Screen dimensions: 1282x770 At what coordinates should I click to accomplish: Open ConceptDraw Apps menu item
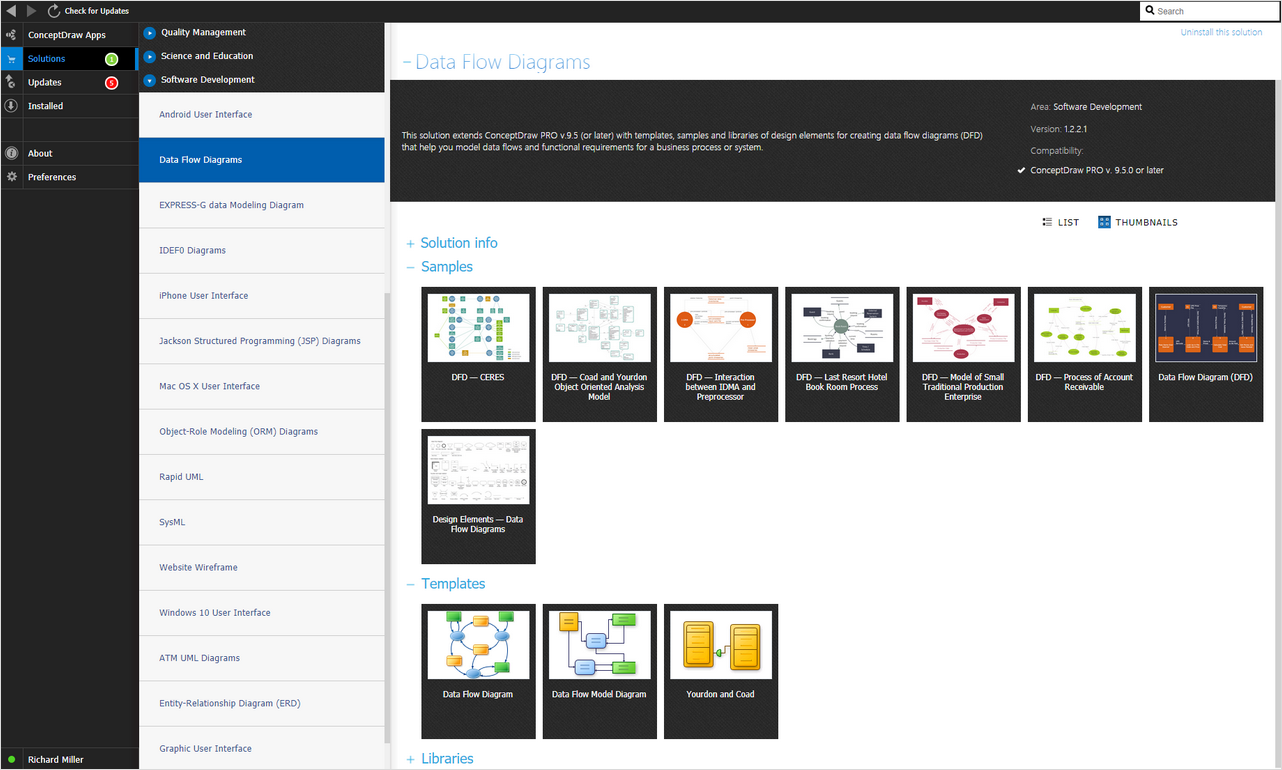point(67,35)
